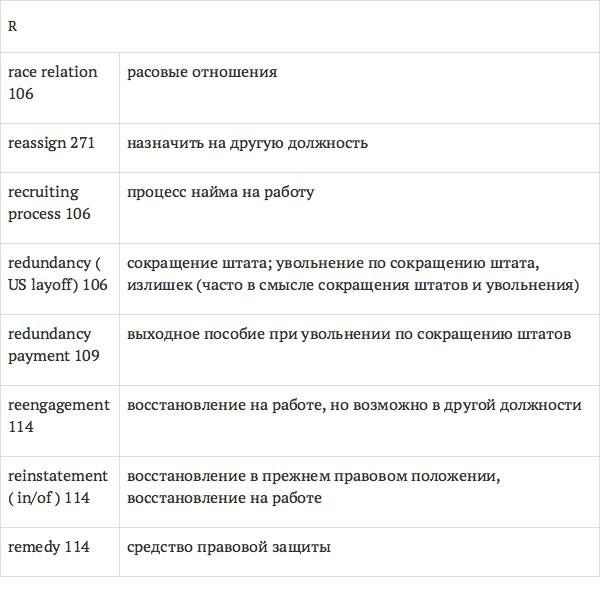Click 'назначить на другую должность' translation

click(x=247, y=143)
